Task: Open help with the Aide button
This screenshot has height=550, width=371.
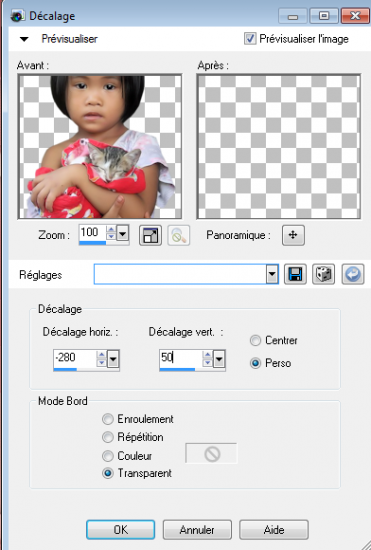Action: [x=274, y=530]
